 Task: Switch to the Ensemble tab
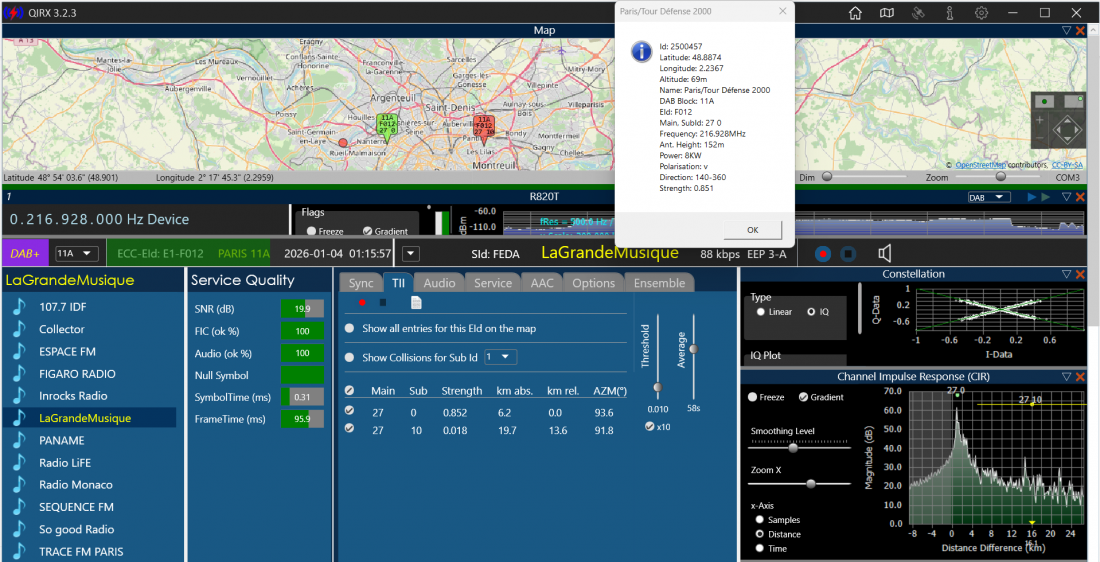coord(659,283)
